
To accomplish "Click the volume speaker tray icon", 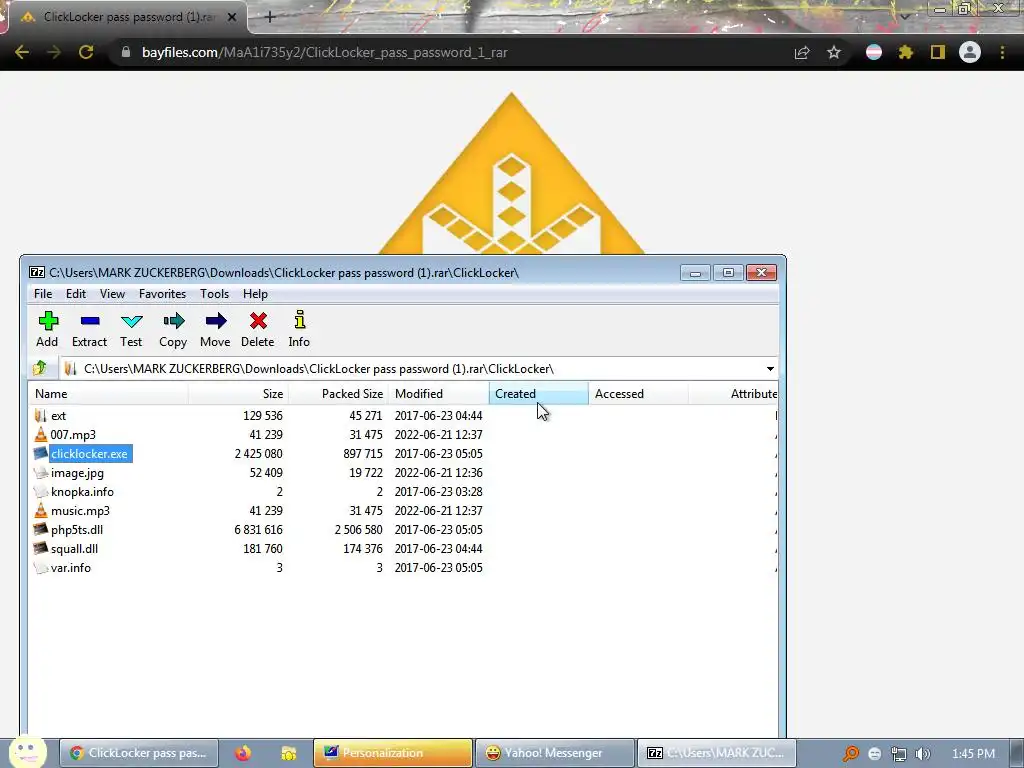I will point(922,754).
